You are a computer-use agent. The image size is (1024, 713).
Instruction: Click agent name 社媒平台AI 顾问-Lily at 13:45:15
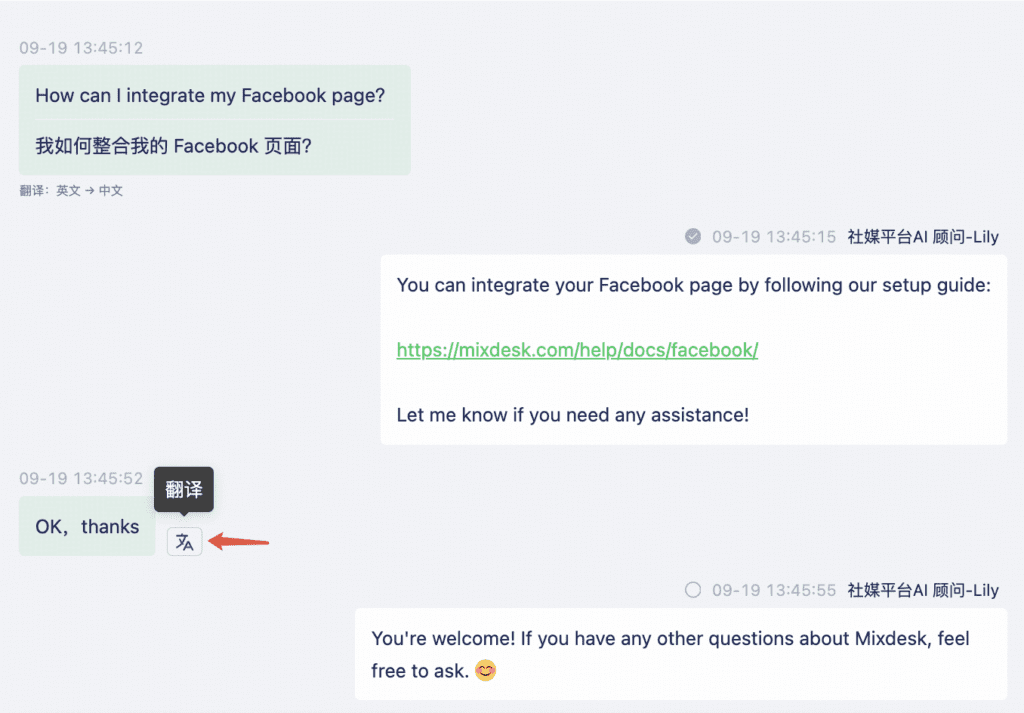tap(923, 237)
